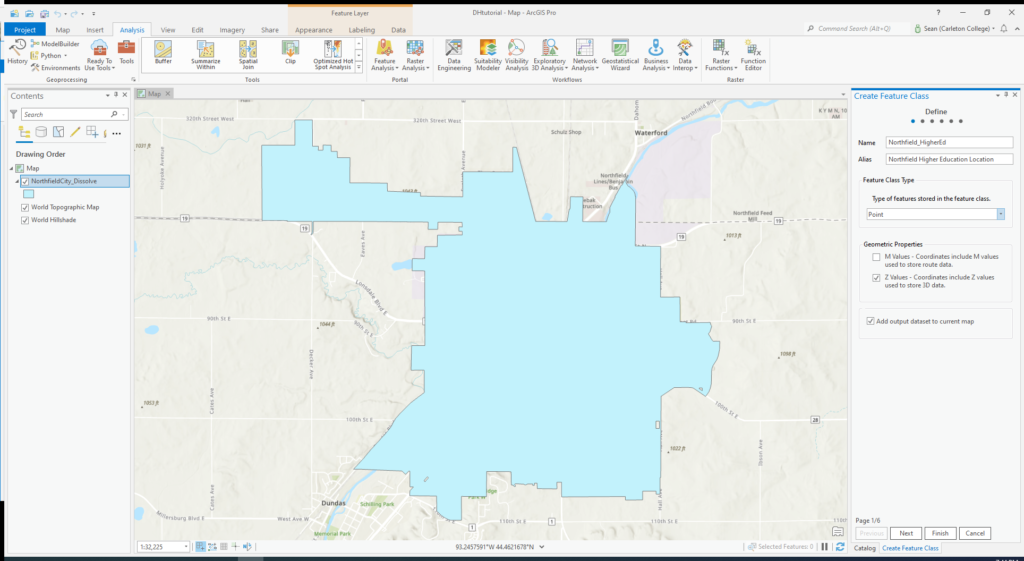
Task: Open the Ready To Use Tools gallery
Action: 99,55
